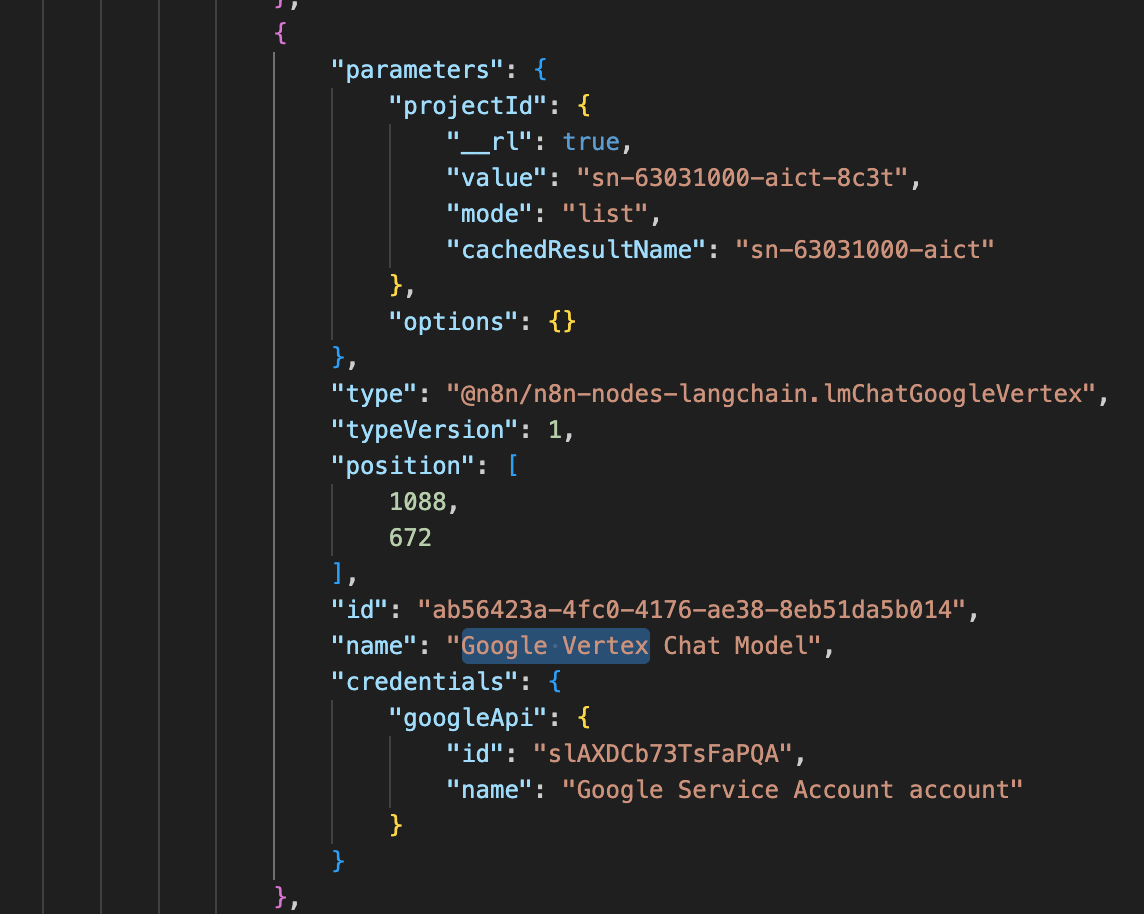Click the position value 1088
1144x914 pixels.
(417, 502)
